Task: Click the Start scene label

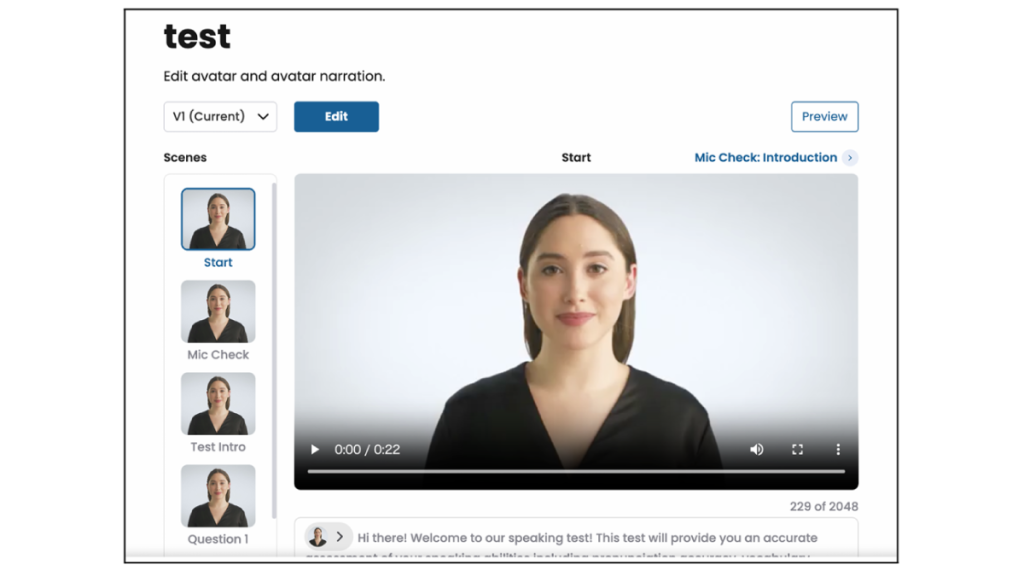Action: pyautogui.click(x=218, y=263)
